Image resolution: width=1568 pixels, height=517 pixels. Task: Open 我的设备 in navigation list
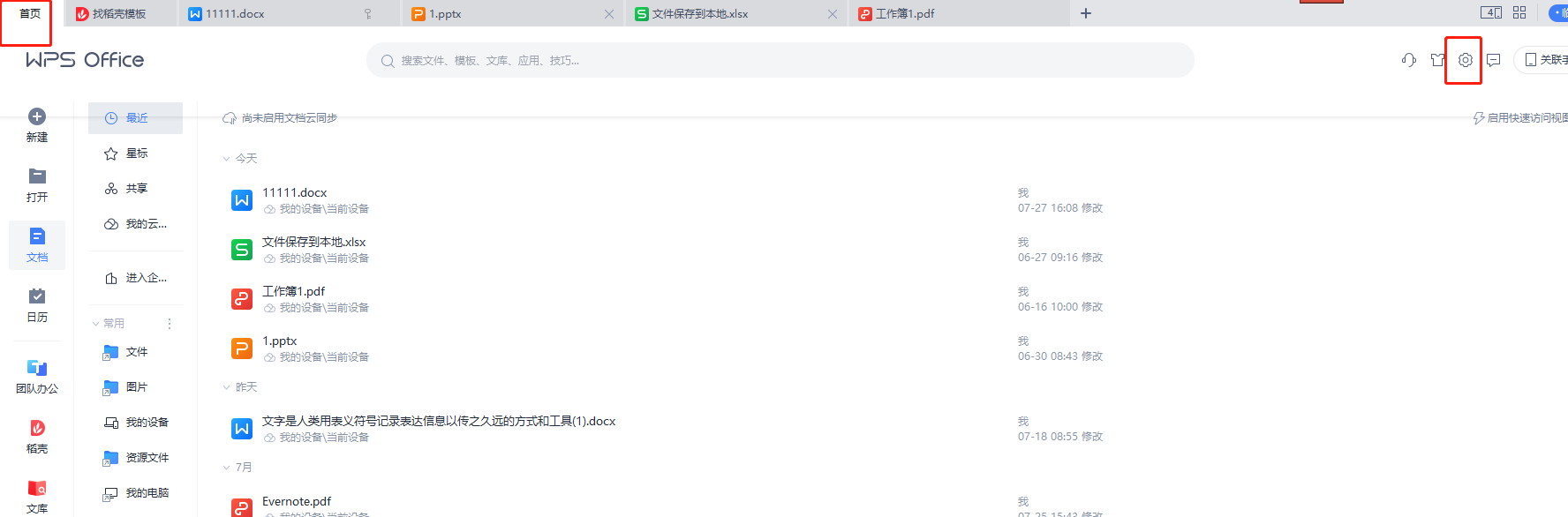tap(135, 423)
